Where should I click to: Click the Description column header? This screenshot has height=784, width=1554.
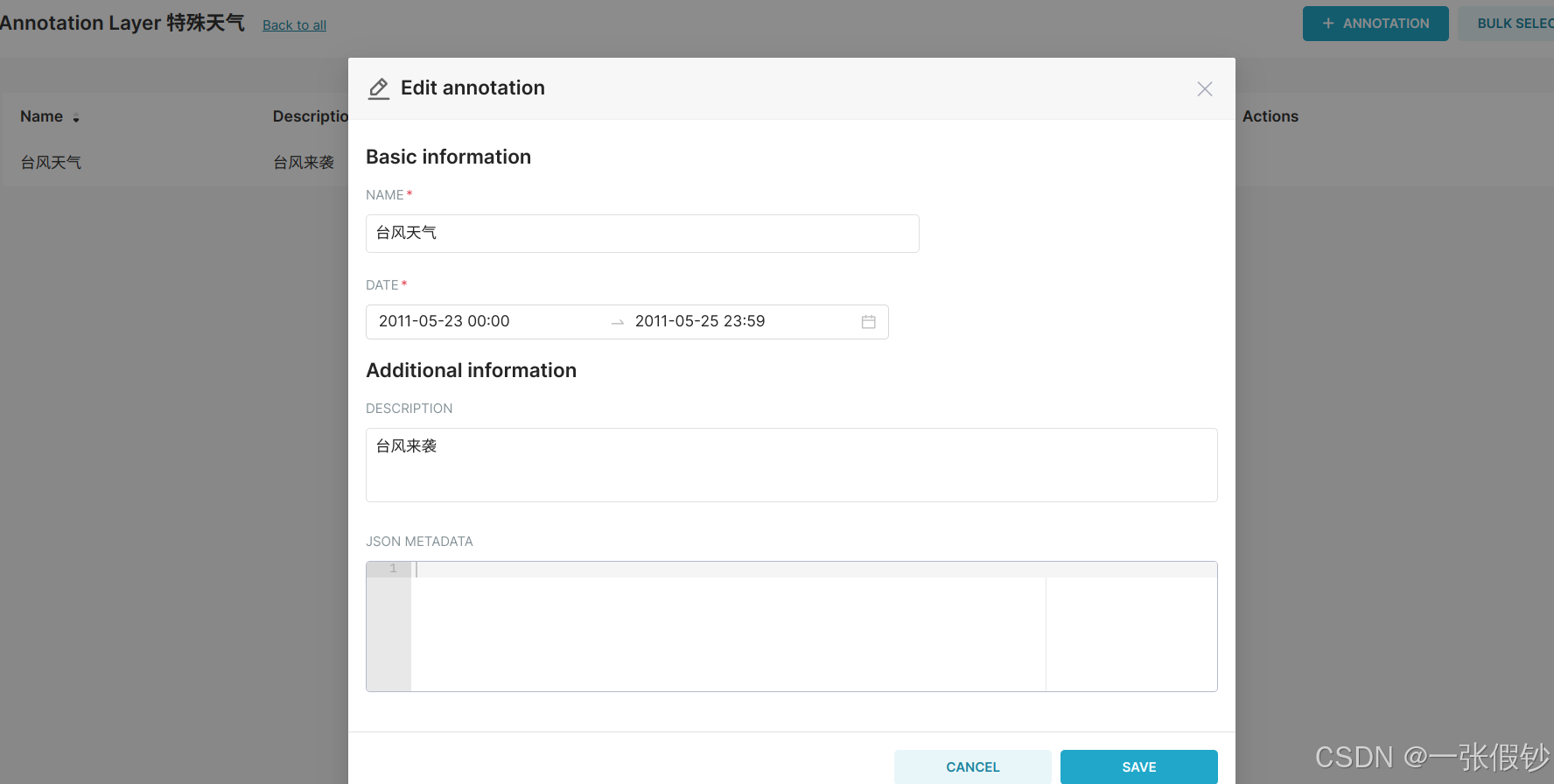pos(311,116)
